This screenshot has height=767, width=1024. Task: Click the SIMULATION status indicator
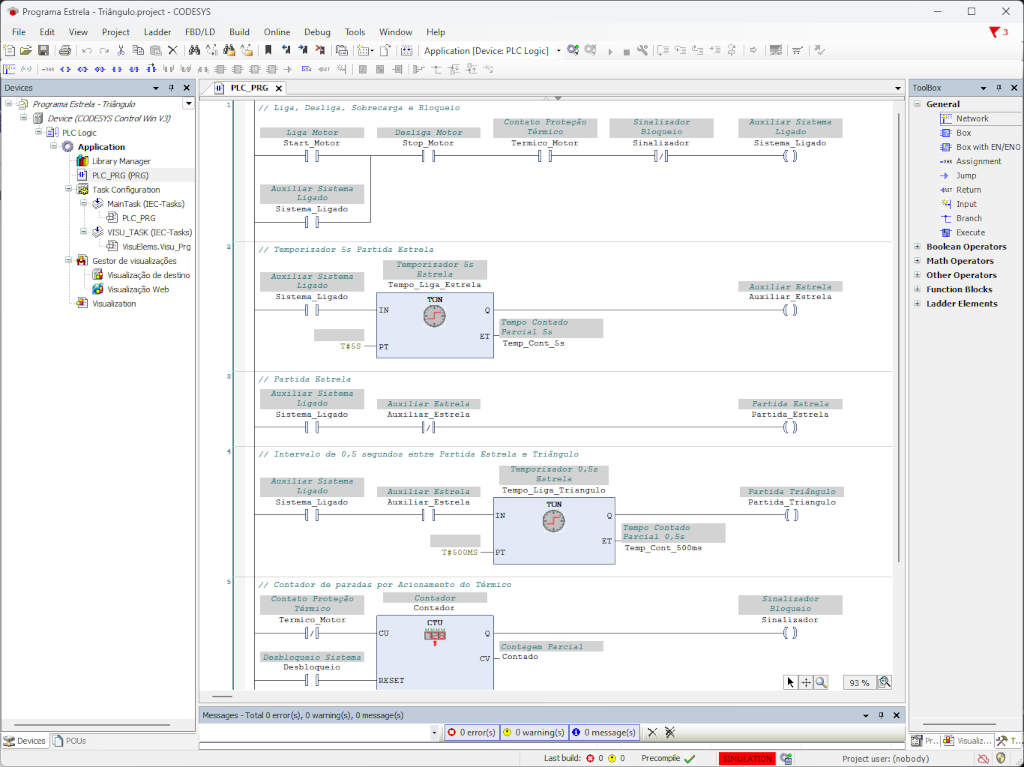tap(747, 759)
